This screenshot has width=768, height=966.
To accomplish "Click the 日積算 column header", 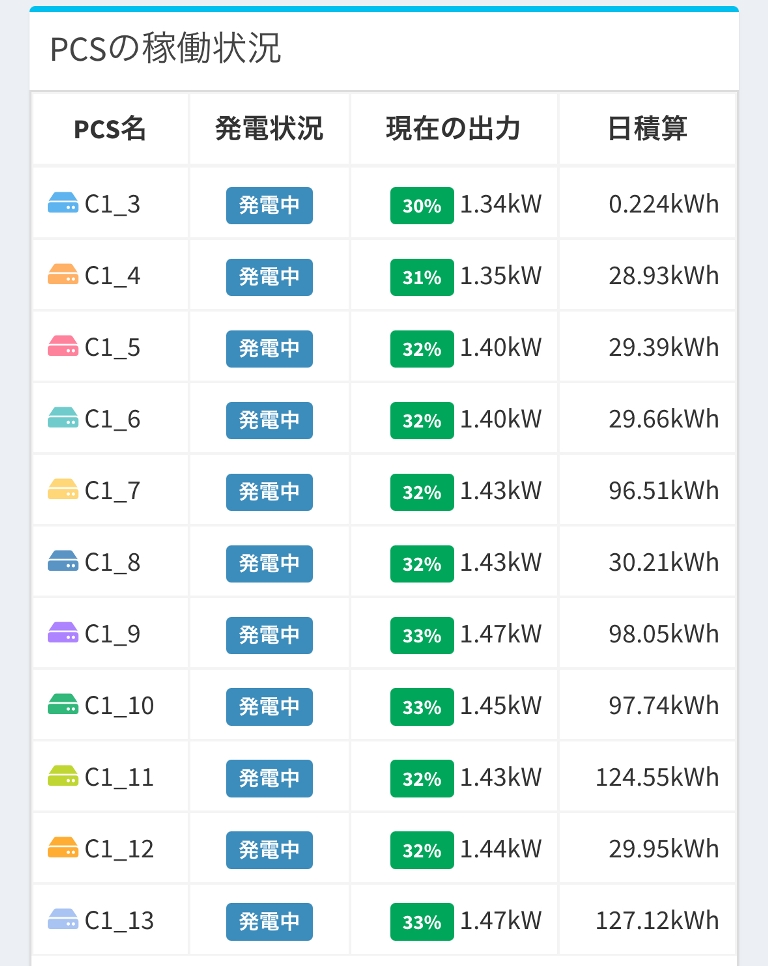I will coord(647,129).
